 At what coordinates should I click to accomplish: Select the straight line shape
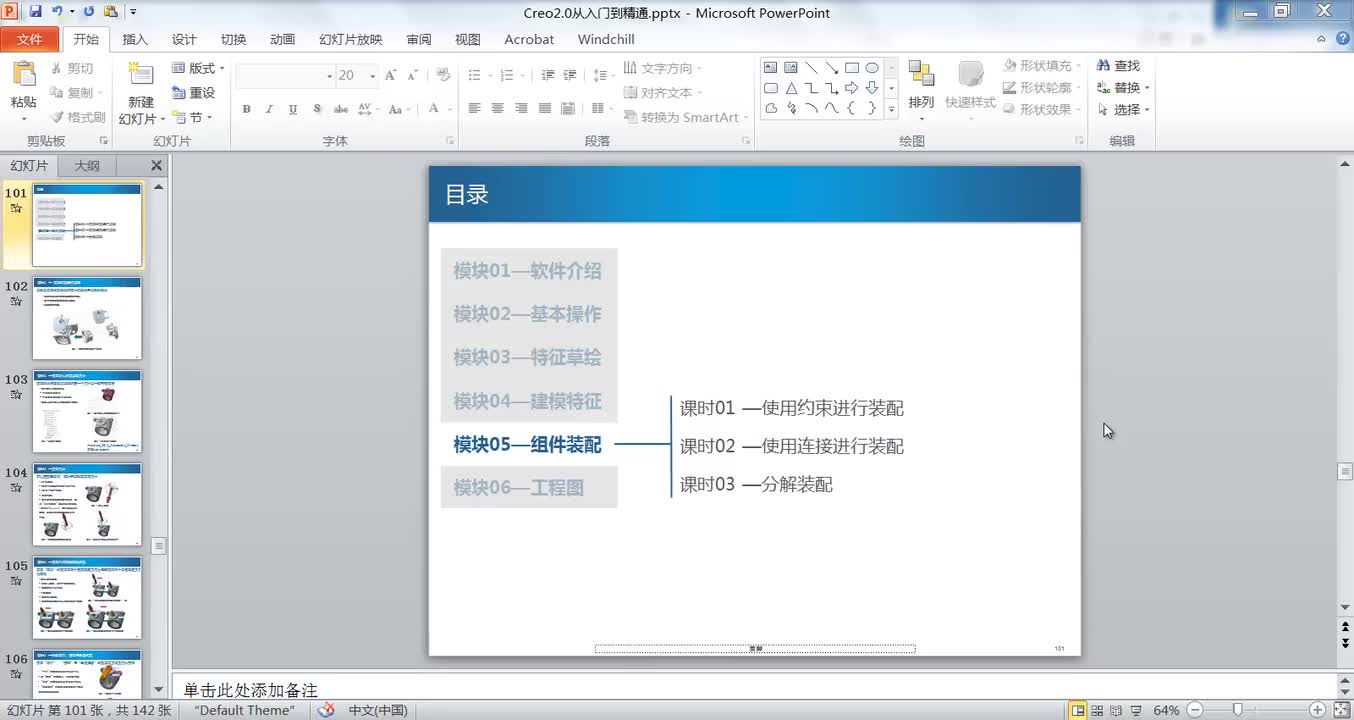811,68
